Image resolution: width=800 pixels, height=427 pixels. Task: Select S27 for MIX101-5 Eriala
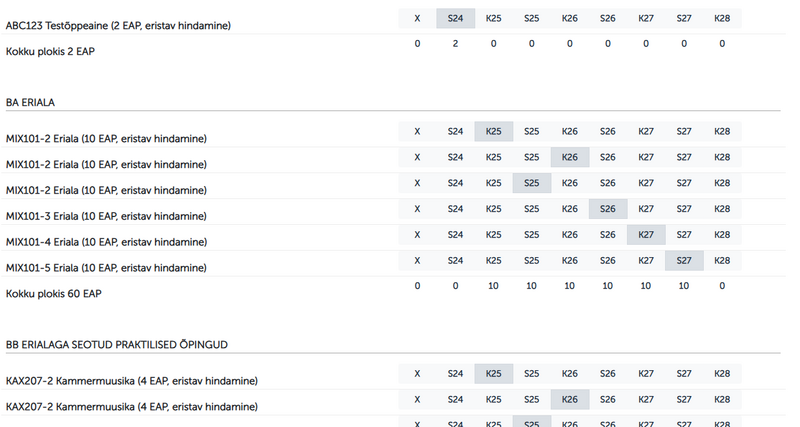click(684, 260)
